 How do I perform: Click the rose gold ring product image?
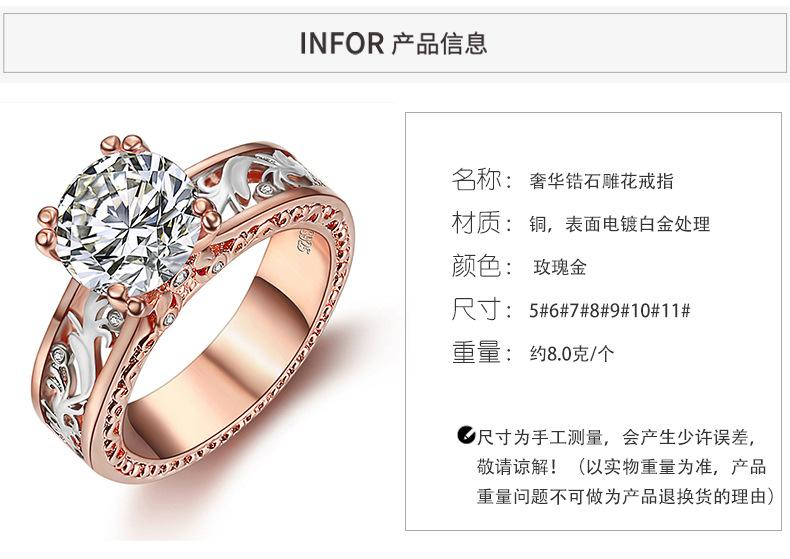194,310
